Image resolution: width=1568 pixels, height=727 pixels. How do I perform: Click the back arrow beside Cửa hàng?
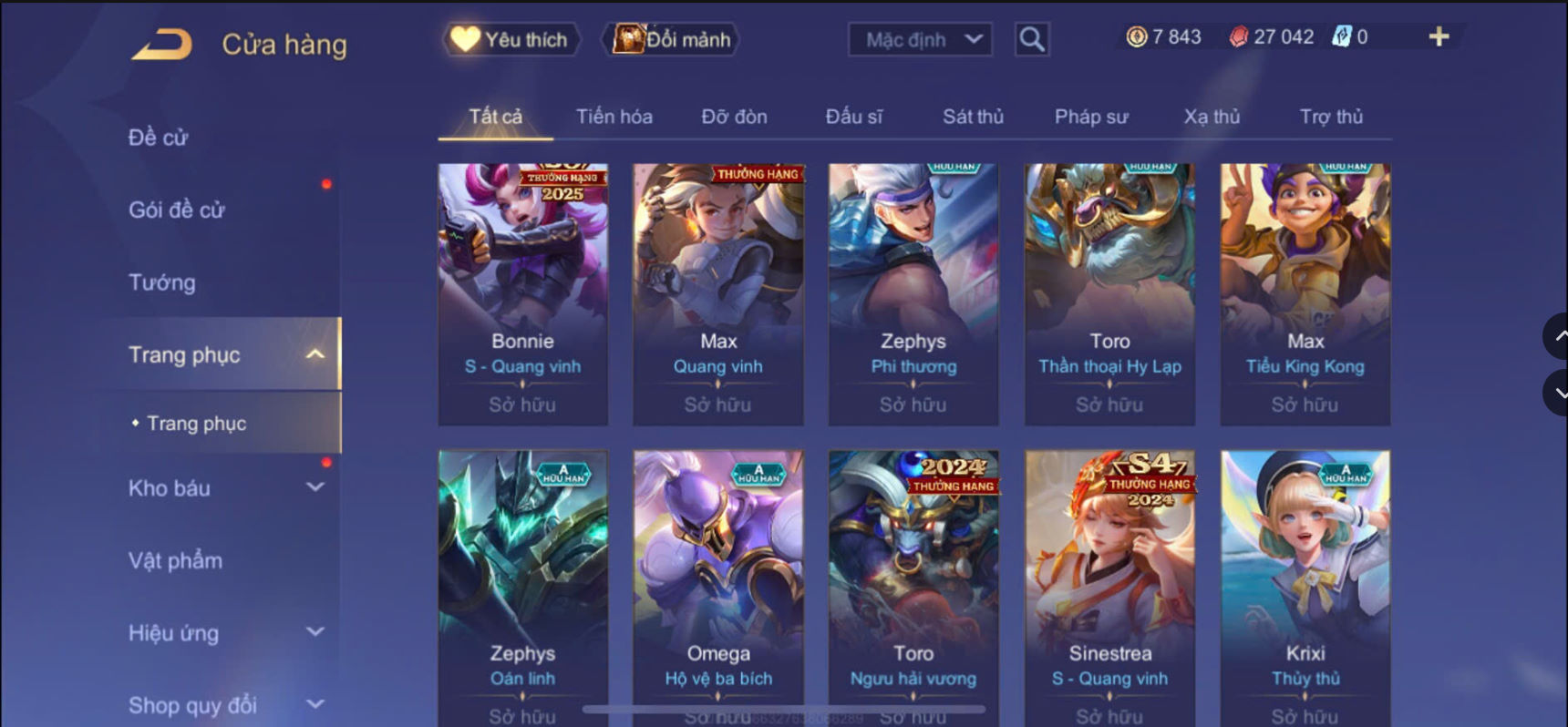click(x=162, y=44)
